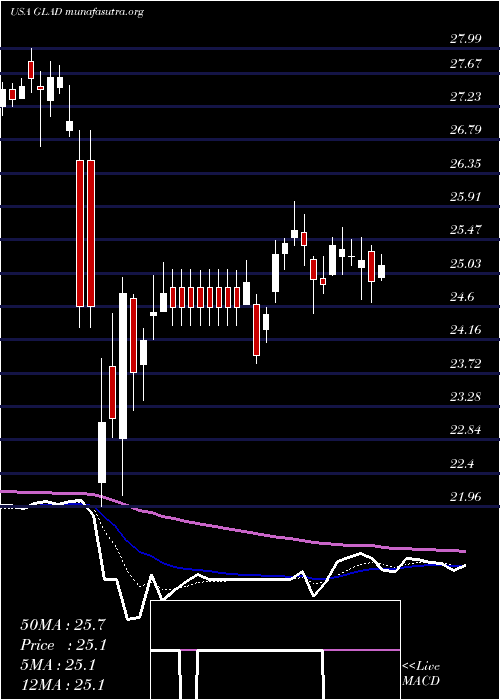Click the '<<Live MACD' label

point(421,674)
